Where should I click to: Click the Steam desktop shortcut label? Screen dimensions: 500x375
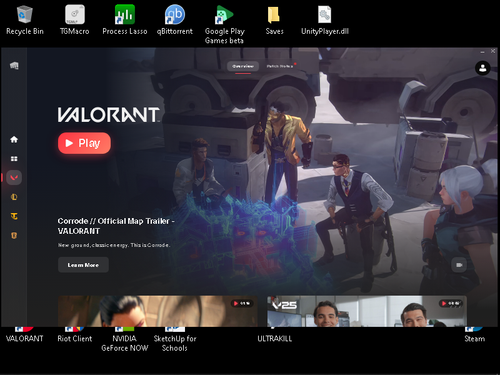[x=475, y=339]
